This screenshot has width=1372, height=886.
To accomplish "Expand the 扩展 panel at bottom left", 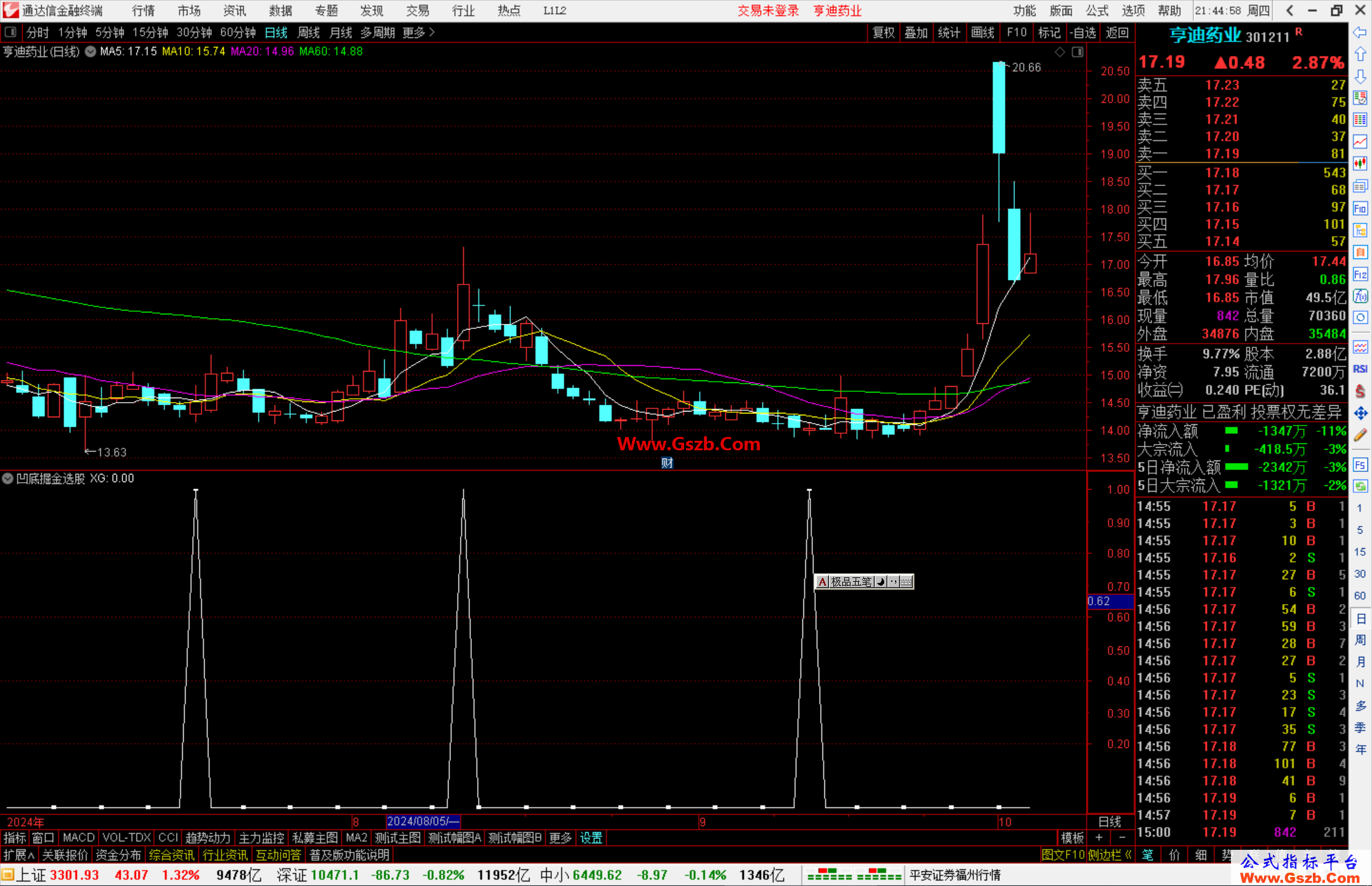I will (19, 855).
